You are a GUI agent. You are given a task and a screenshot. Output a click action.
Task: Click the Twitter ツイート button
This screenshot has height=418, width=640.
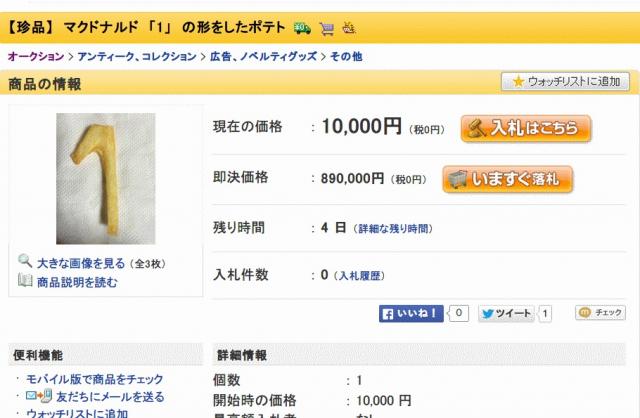tap(507, 314)
